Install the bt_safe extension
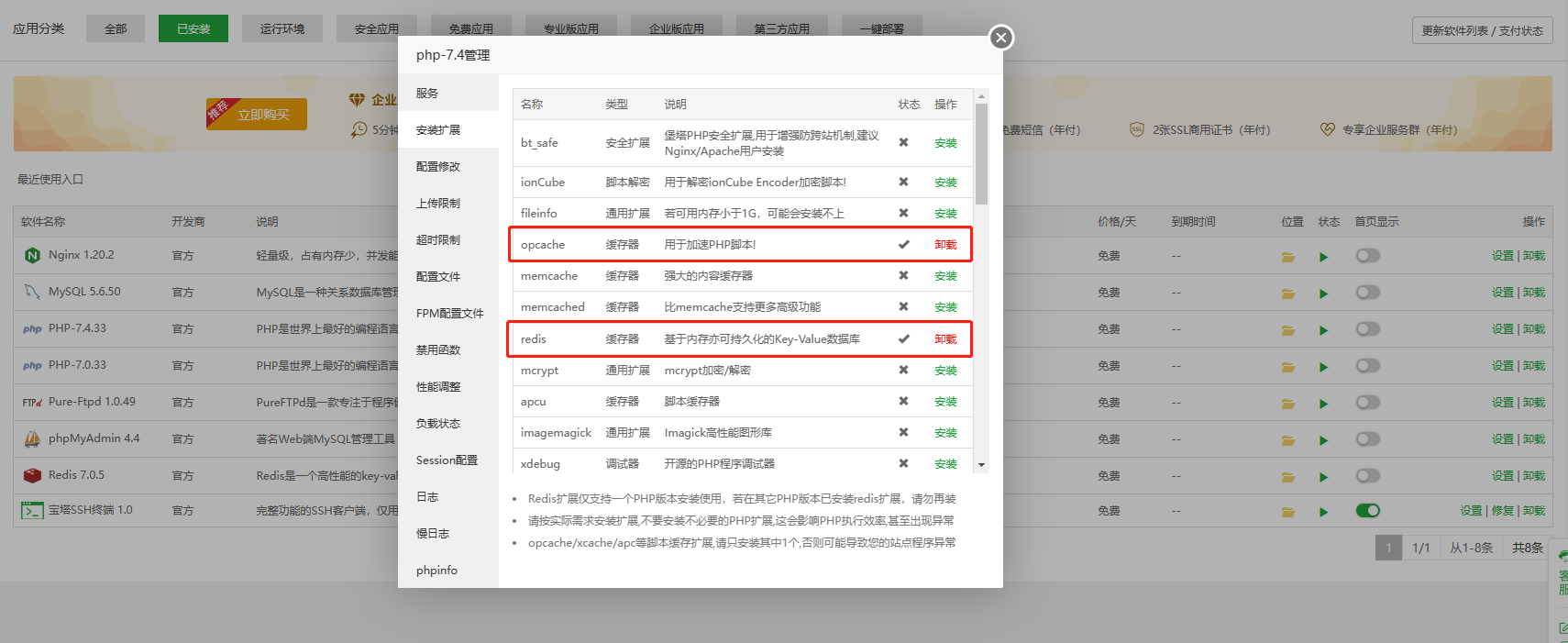This screenshot has width=1568, height=643. pyautogui.click(x=945, y=143)
